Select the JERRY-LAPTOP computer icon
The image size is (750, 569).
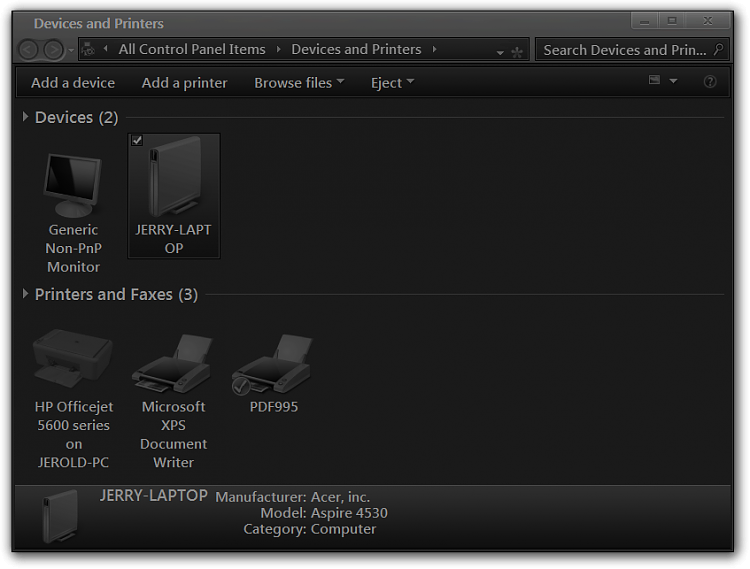(174, 177)
